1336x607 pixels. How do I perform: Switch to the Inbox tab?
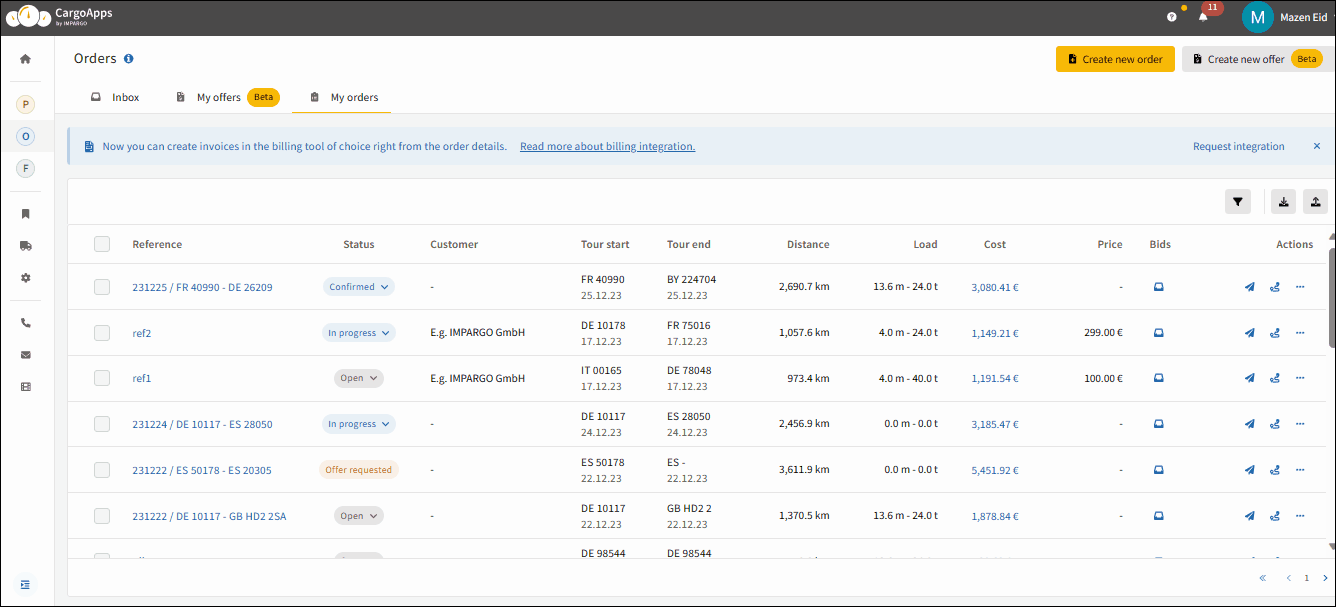(x=115, y=97)
